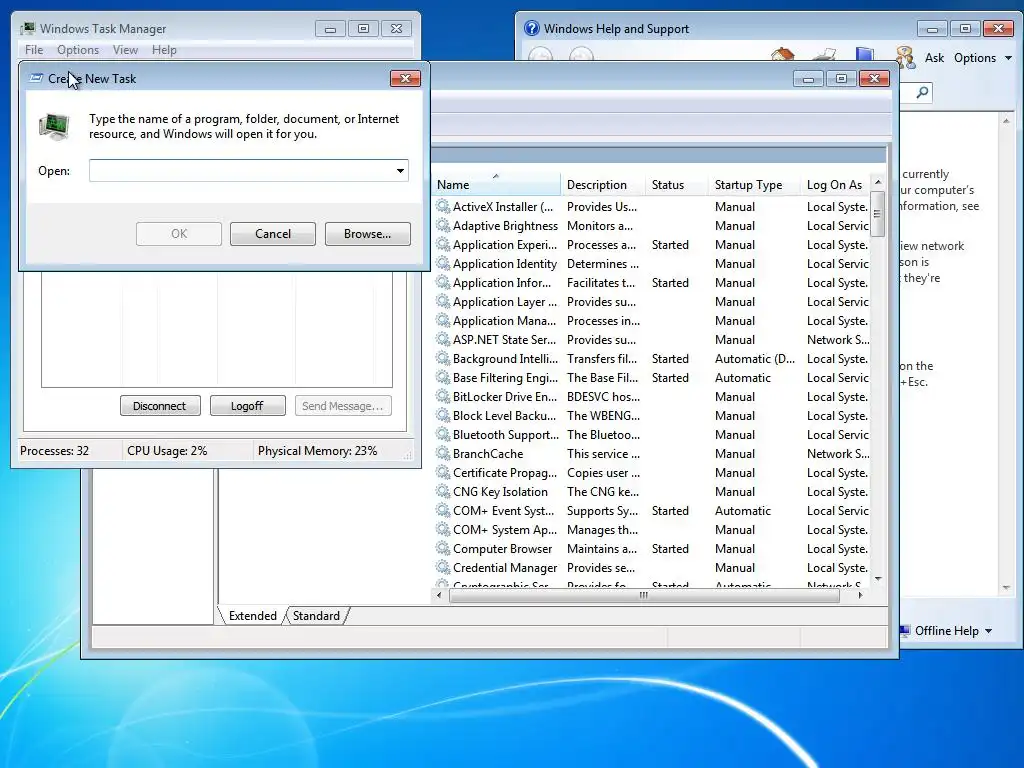Sort services by the Startup Type column header

pos(754,185)
